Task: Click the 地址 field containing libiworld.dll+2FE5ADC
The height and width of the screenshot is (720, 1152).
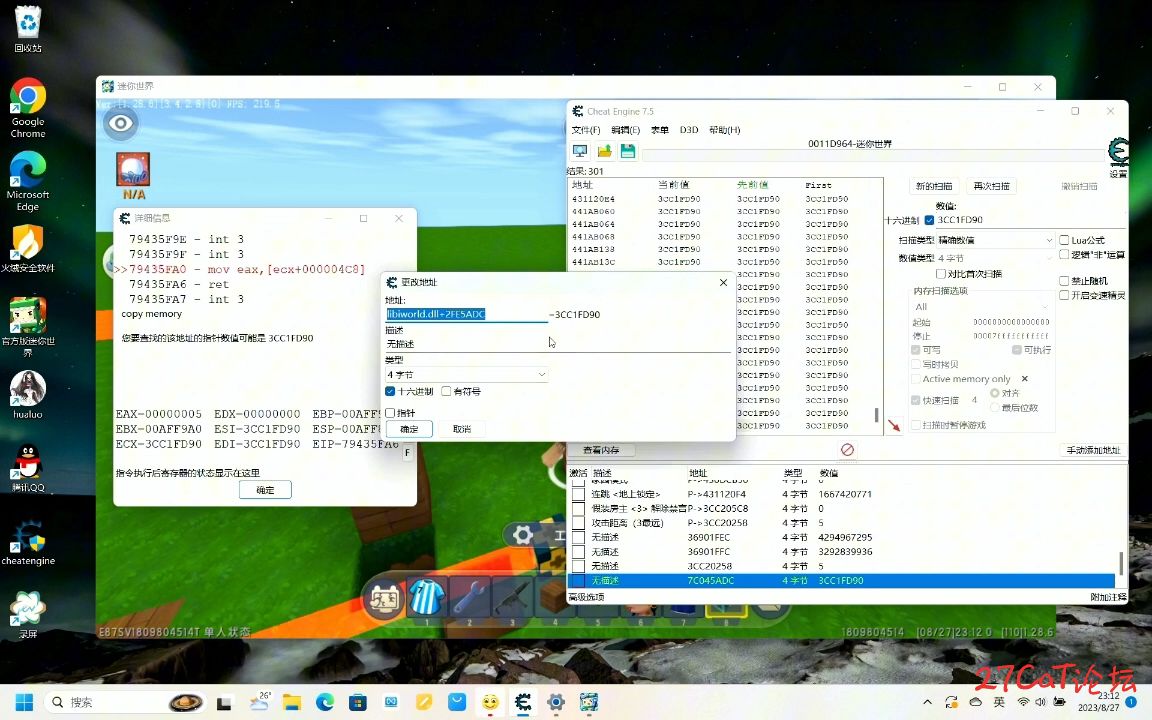Action: 466,314
